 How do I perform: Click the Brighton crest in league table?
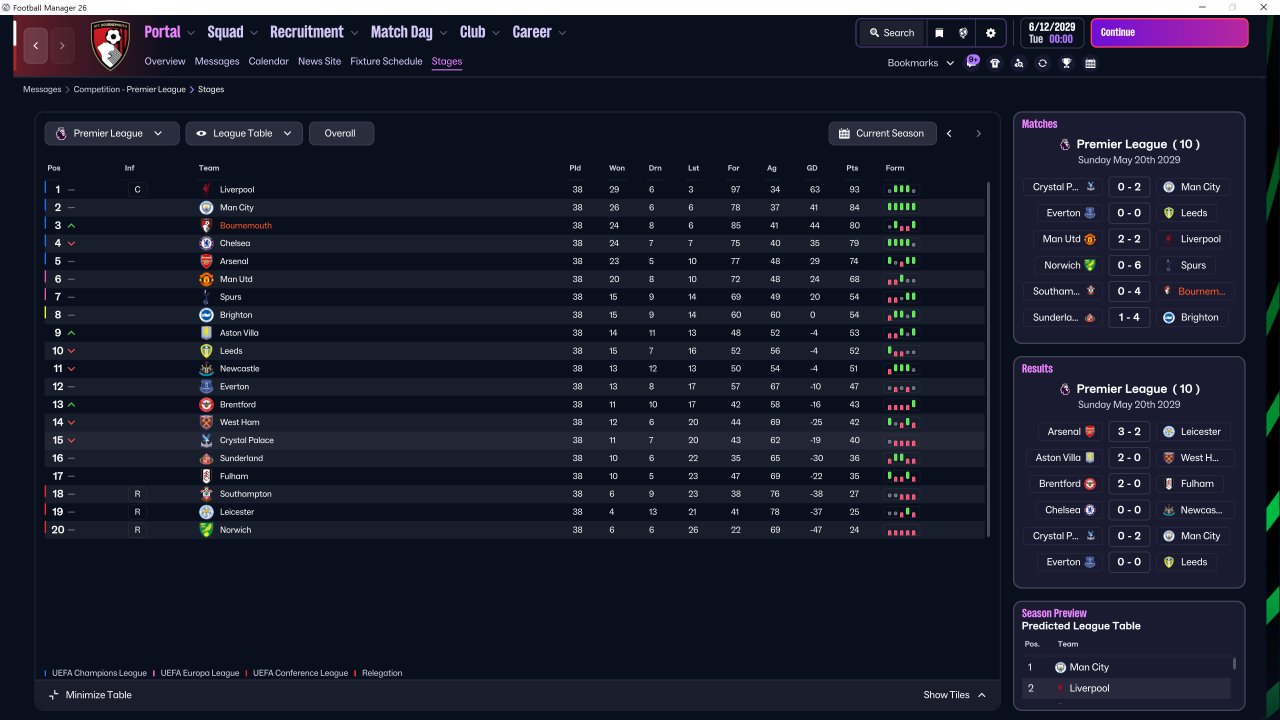tap(206, 315)
